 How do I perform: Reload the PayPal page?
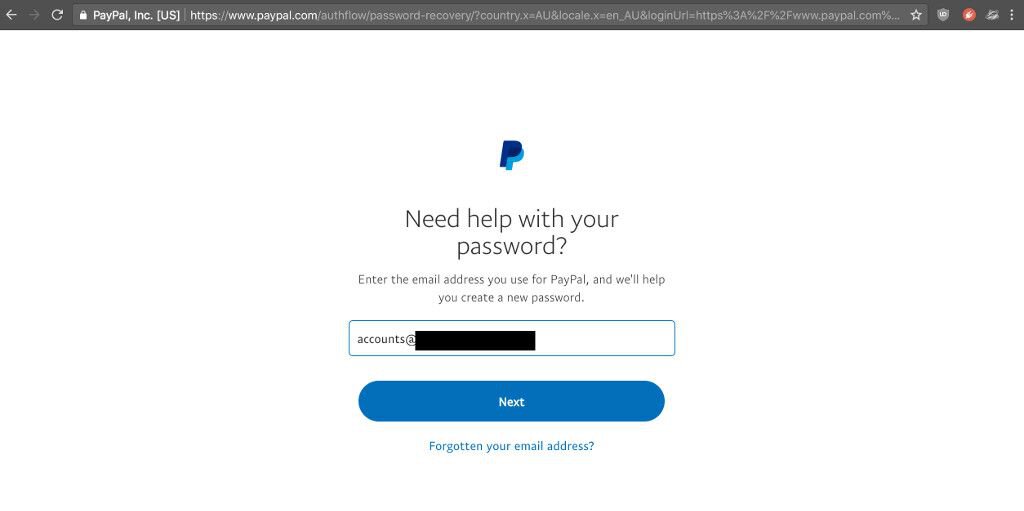coord(57,14)
